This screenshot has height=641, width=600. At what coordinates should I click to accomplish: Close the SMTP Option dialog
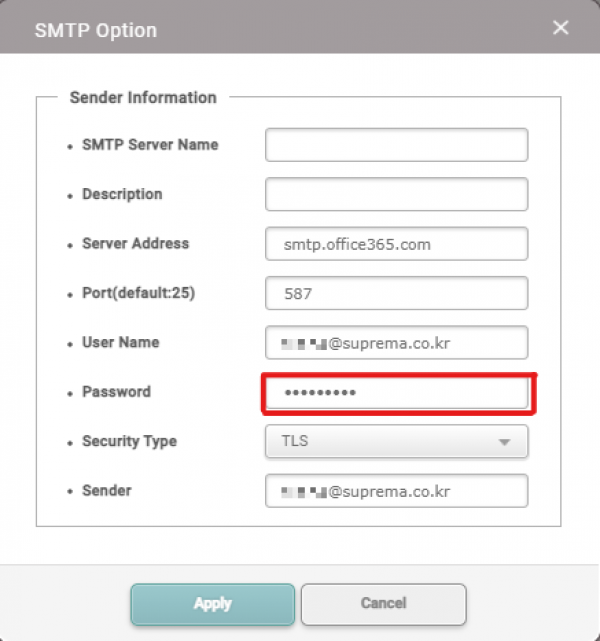(561, 28)
